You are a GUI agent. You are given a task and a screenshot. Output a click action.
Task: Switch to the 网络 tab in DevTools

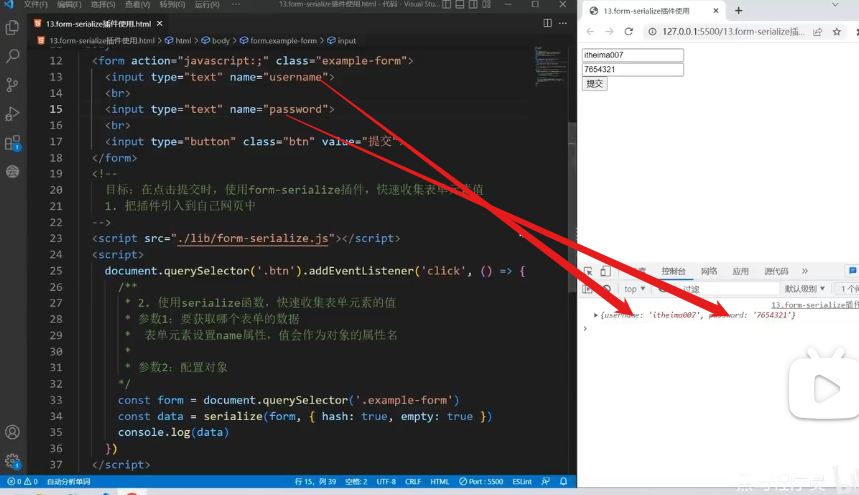[709, 271]
